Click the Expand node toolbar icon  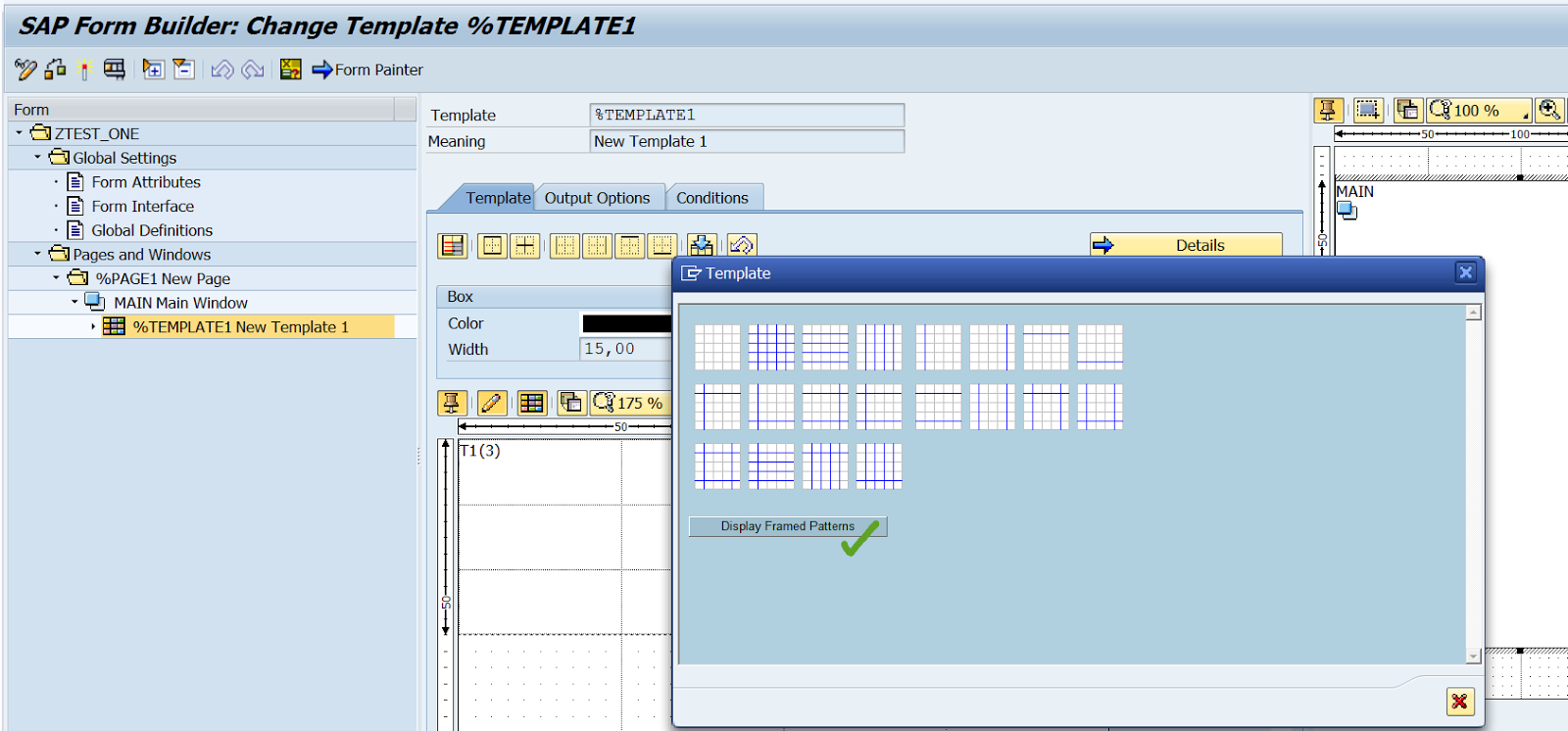tap(153, 70)
